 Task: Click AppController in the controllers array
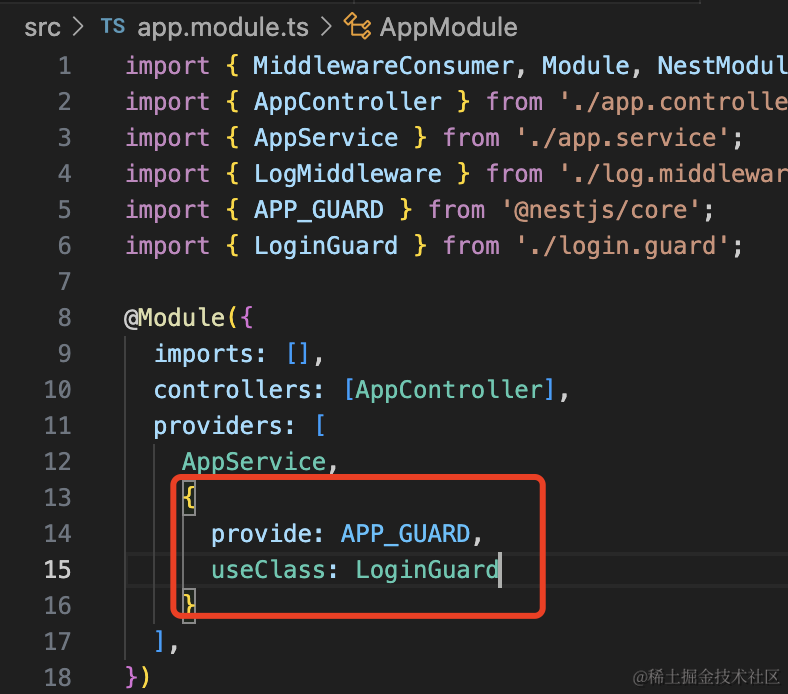(448, 390)
